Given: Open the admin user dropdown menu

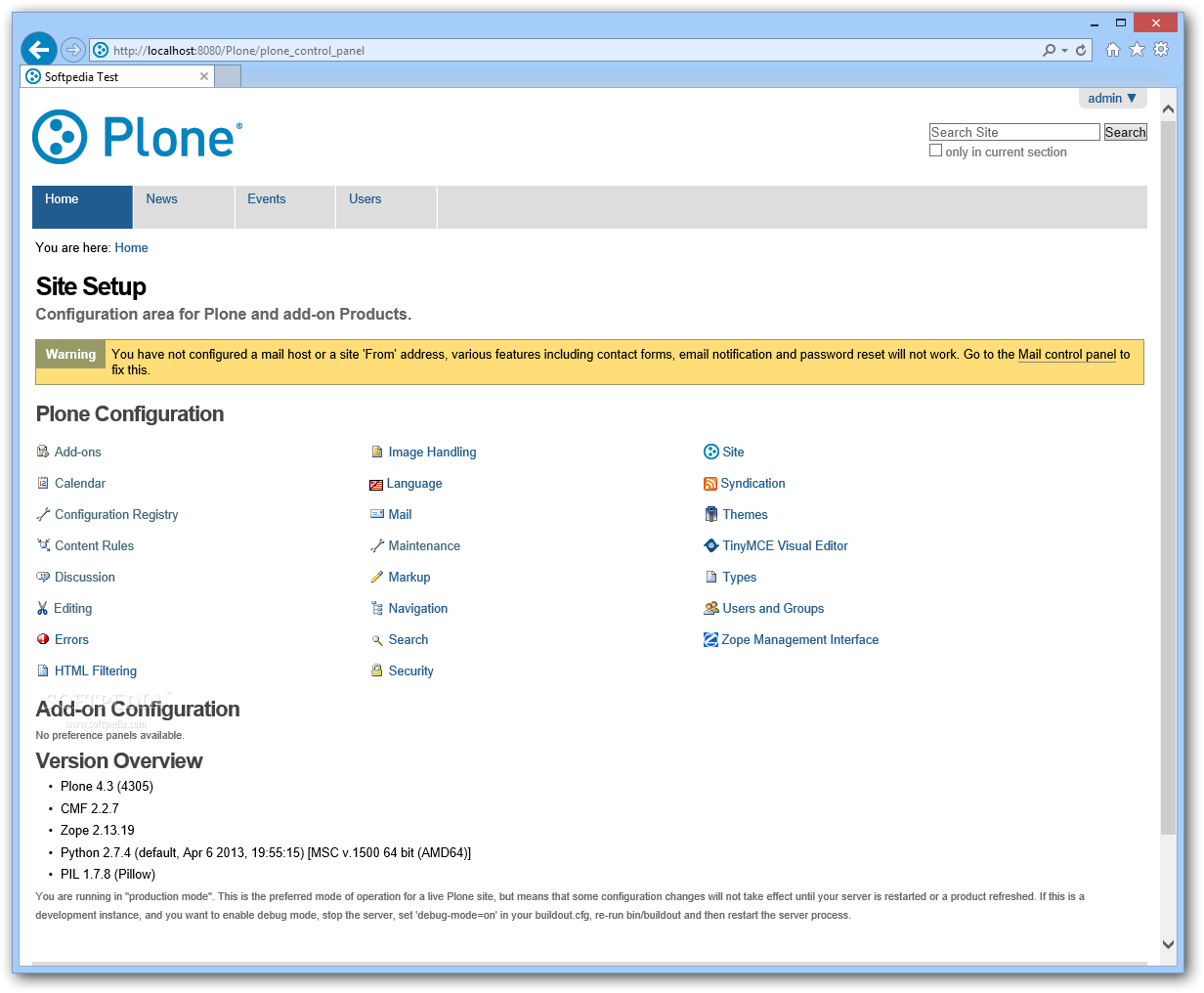Looking at the screenshot, I should [x=1112, y=98].
